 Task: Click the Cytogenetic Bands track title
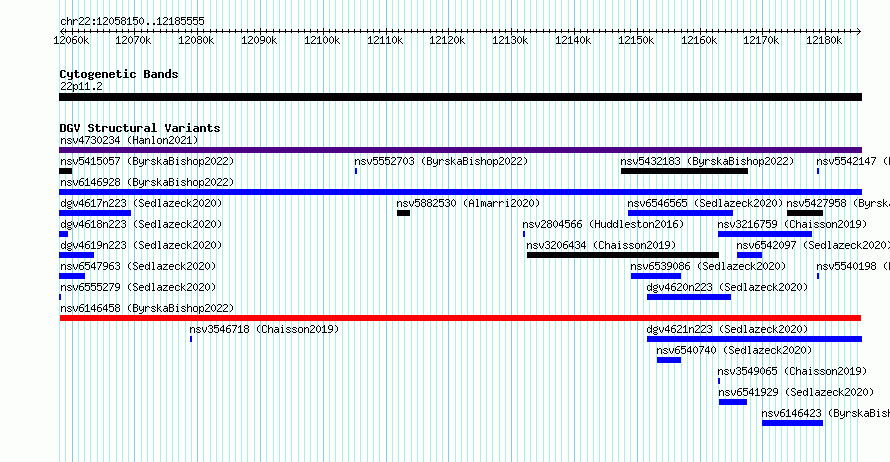click(119, 74)
